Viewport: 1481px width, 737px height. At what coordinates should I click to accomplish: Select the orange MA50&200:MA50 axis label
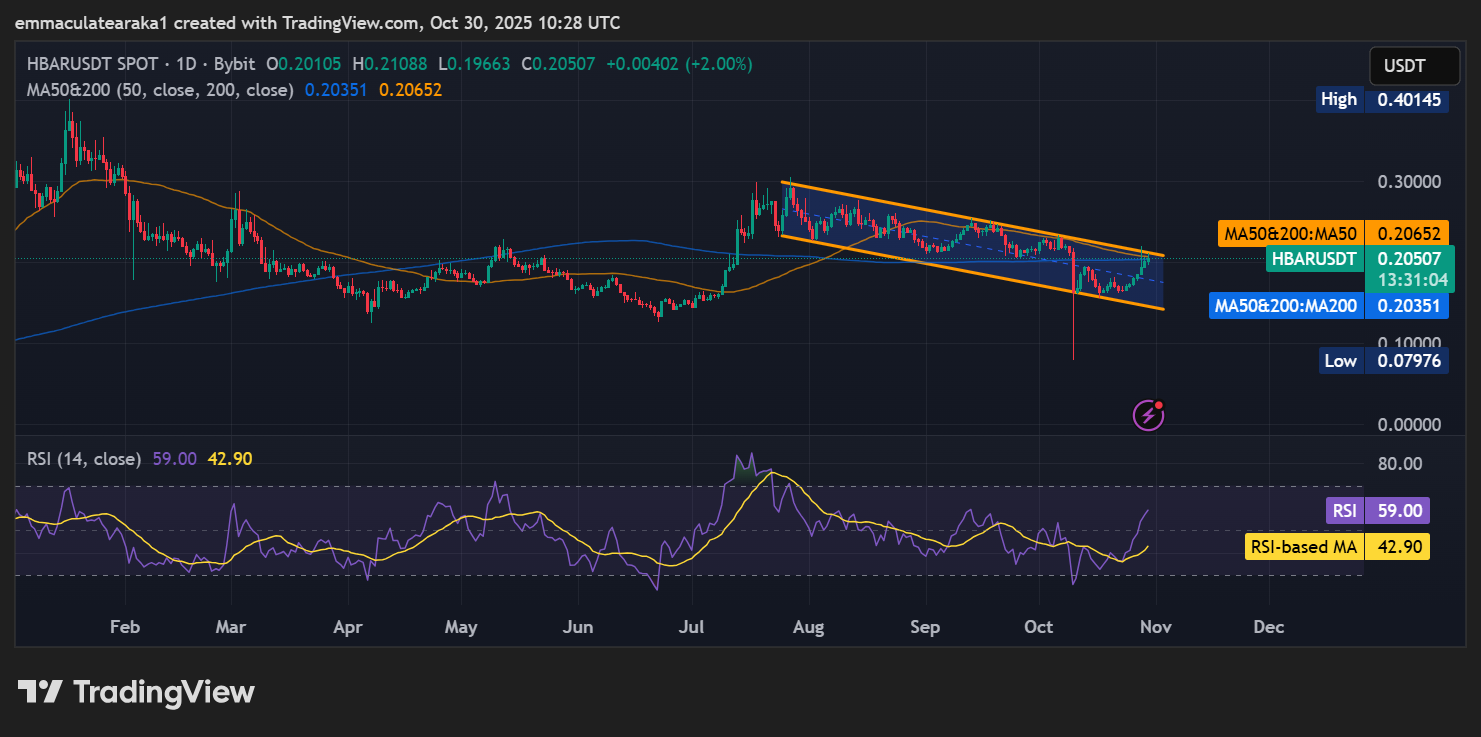[1289, 234]
